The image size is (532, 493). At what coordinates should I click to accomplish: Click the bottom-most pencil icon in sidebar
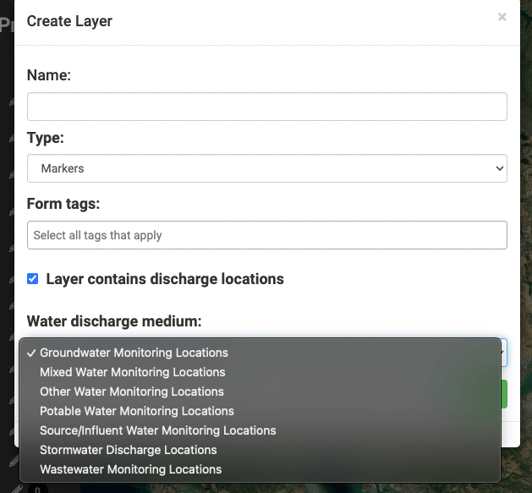point(16,489)
